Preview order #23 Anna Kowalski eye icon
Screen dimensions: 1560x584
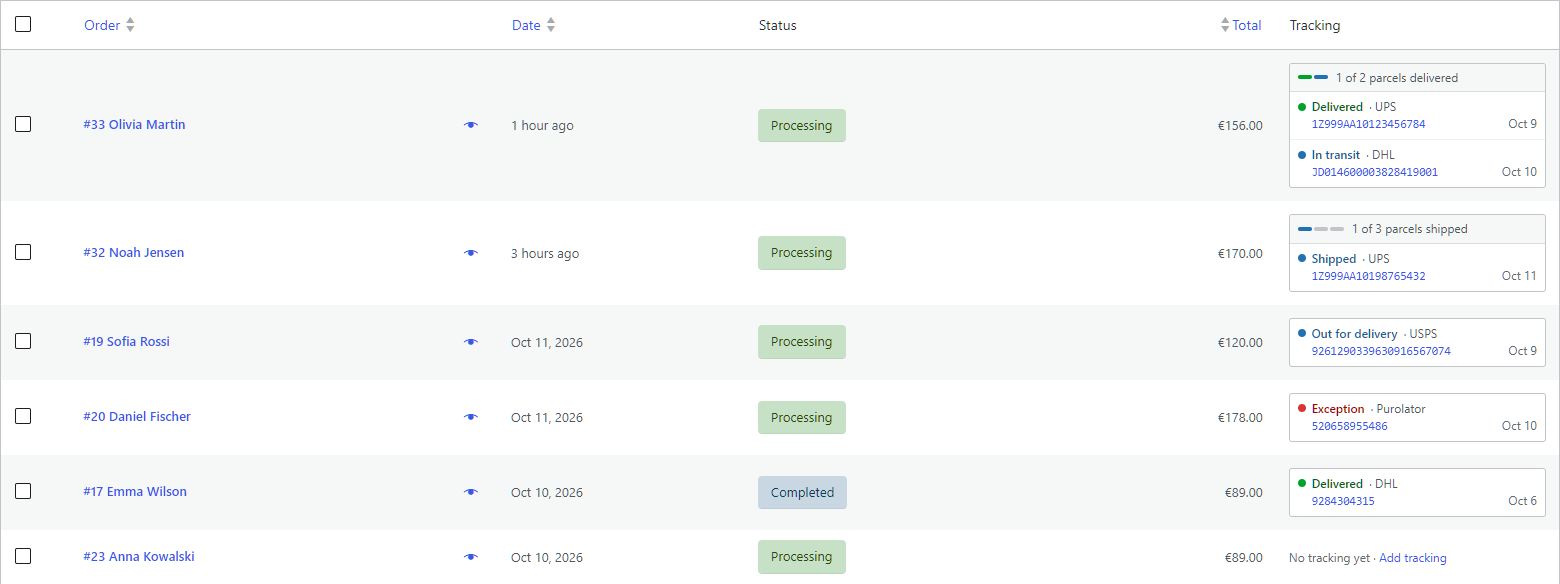(x=471, y=557)
